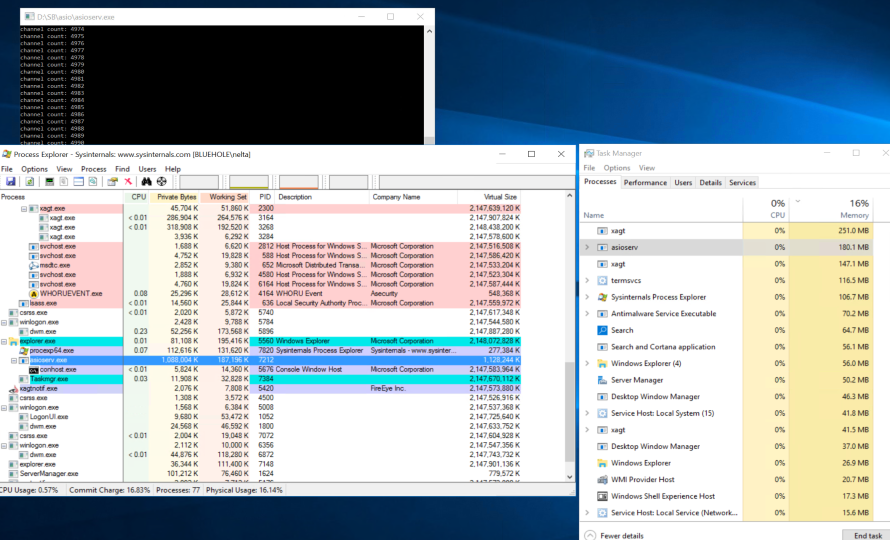The image size is (890, 540).
Task: Click the DLL/handle view toolbar icon
Action: pyautogui.click(x=93, y=182)
